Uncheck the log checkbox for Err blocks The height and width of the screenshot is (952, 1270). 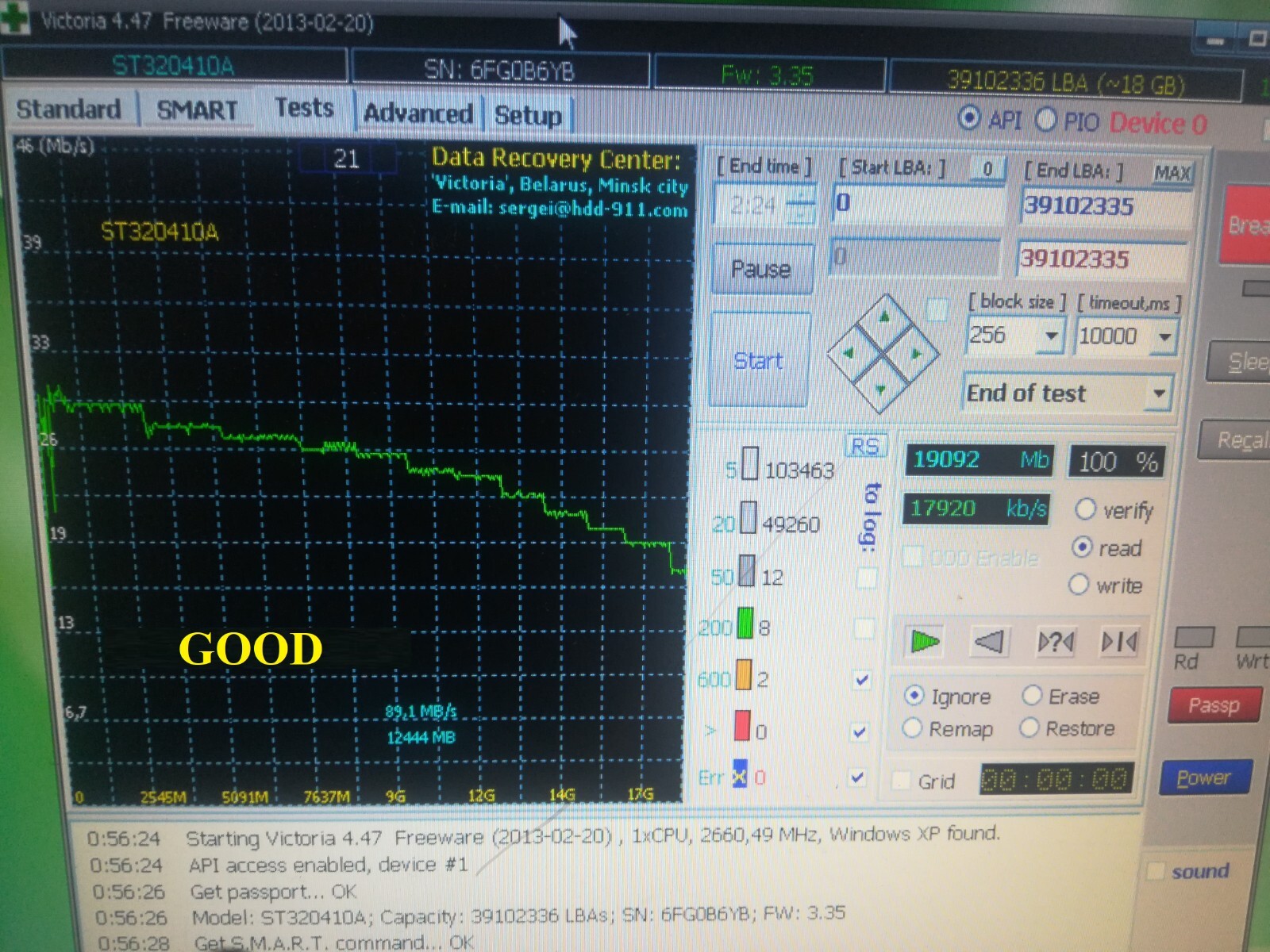coord(856,777)
